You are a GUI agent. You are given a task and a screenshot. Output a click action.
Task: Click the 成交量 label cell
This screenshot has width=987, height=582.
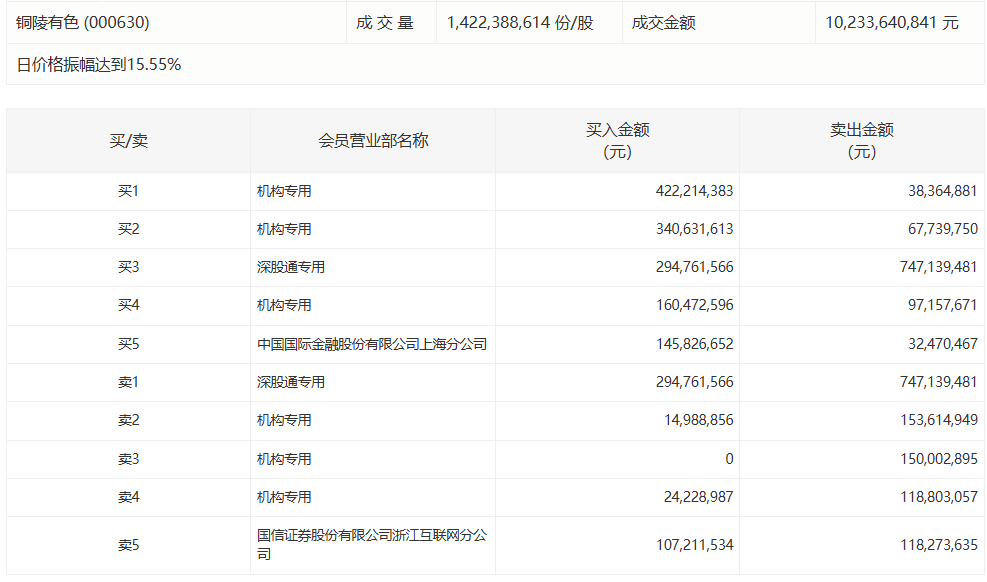point(385,22)
